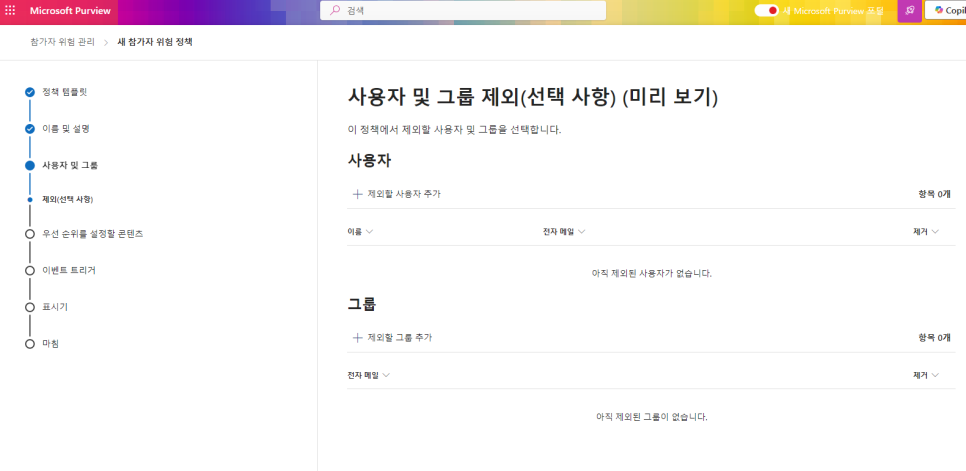The height and width of the screenshot is (471, 966).
Task: Go to the 이름 및 설명 step
Action: pyautogui.click(x=66, y=129)
